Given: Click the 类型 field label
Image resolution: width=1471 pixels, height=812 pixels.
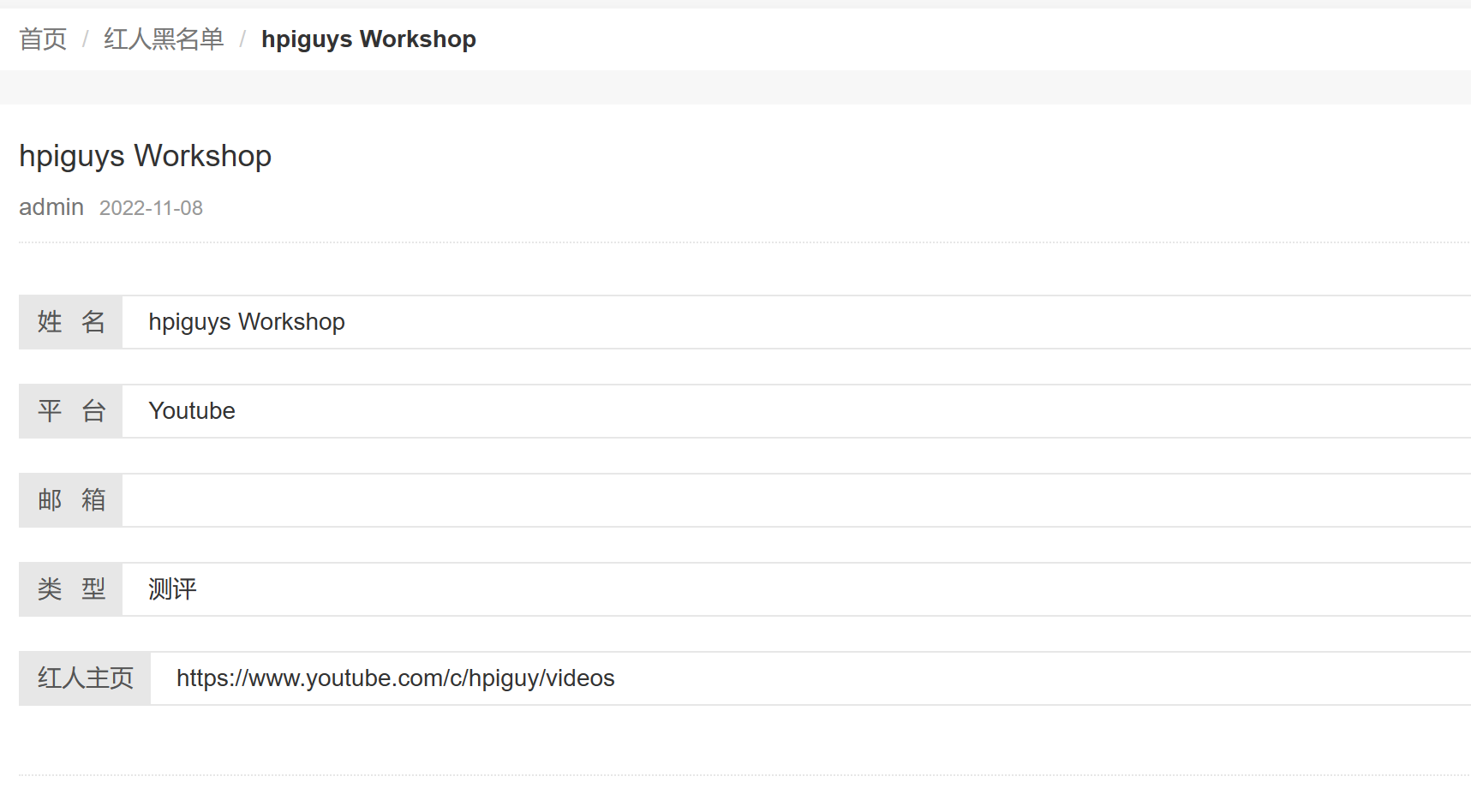Looking at the screenshot, I should pyautogui.click(x=71, y=589).
